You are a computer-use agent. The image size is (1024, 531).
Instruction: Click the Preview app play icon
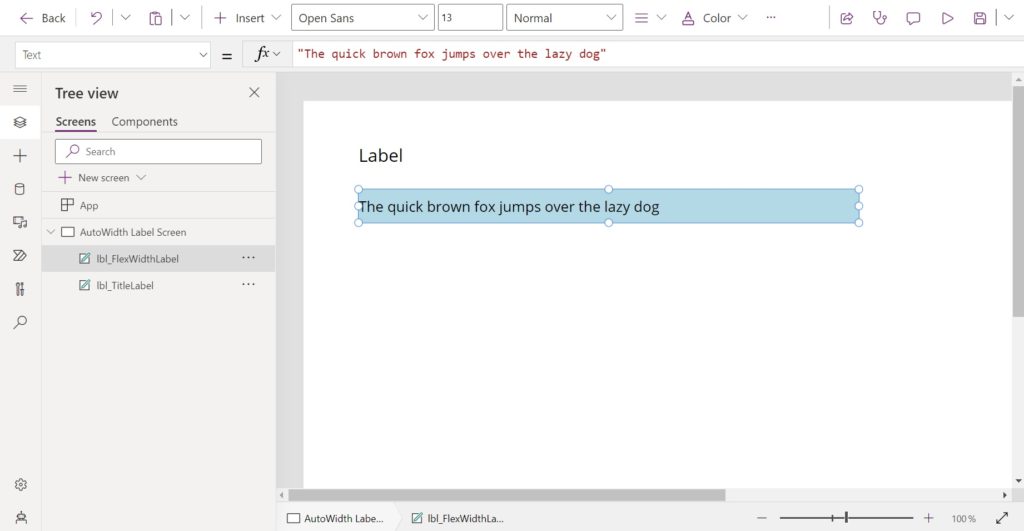tap(947, 18)
